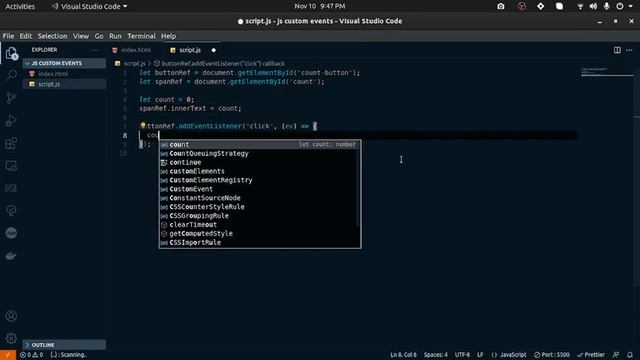Open the clock and calendar

(x=320, y=6)
